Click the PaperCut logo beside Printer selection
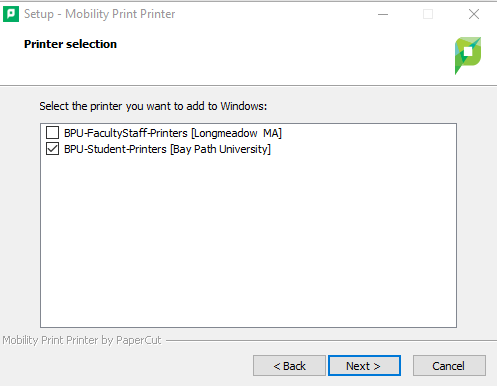This screenshot has height=386, width=497. pyautogui.click(x=468, y=56)
